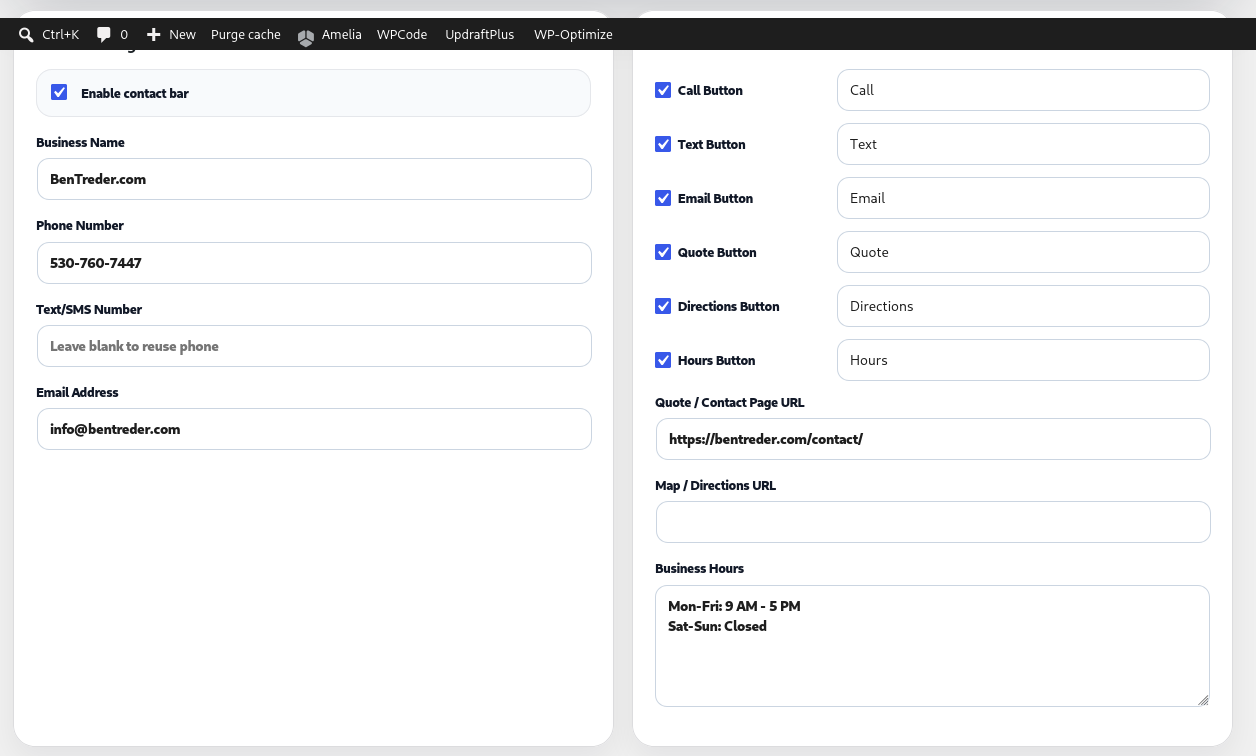The width and height of the screenshot is (1256, 756).
Task: Click the Ctrl+K search shortcut label
Action: (61, 34)
